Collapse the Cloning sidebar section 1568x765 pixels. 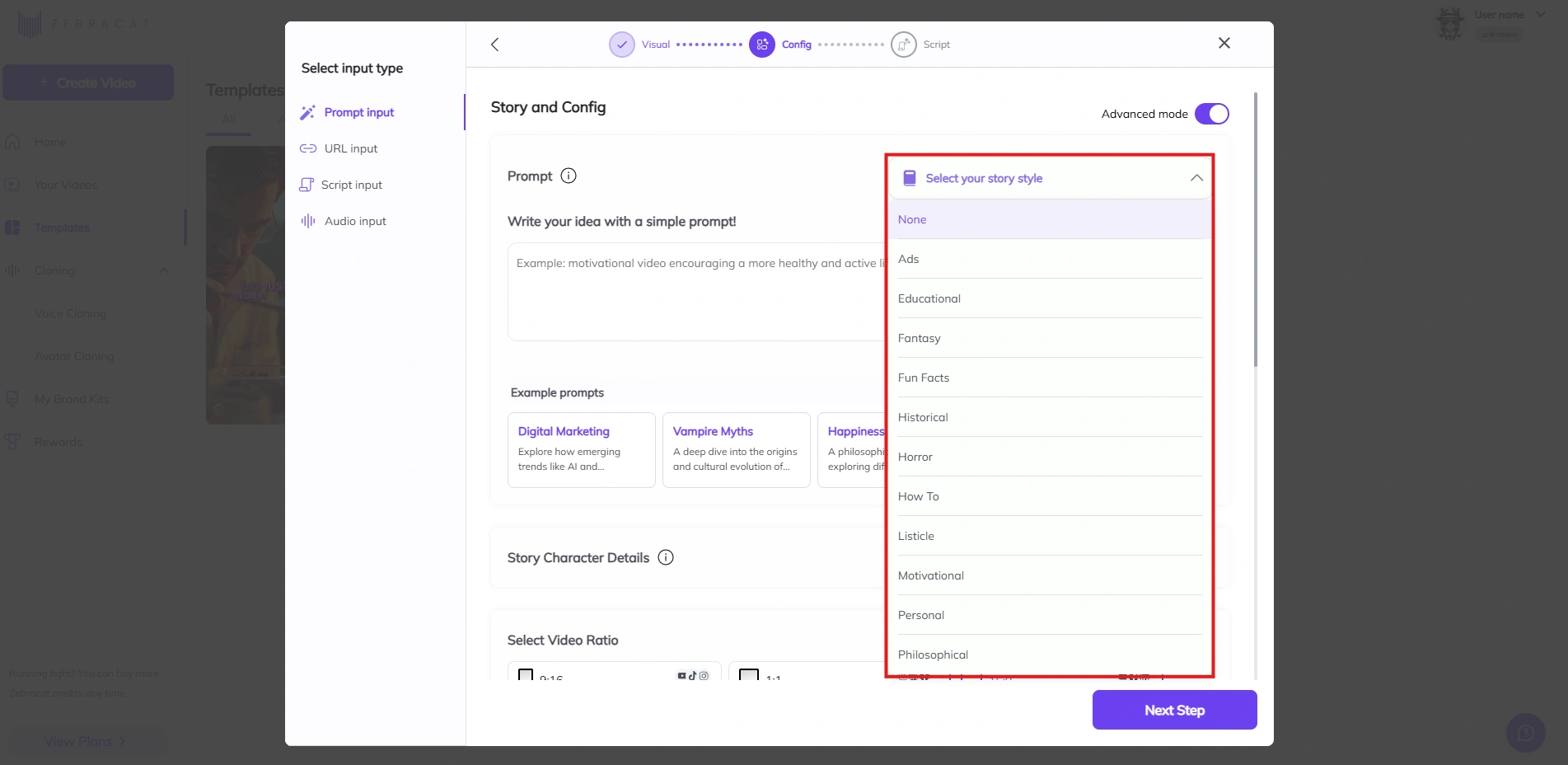pos(163,270)
